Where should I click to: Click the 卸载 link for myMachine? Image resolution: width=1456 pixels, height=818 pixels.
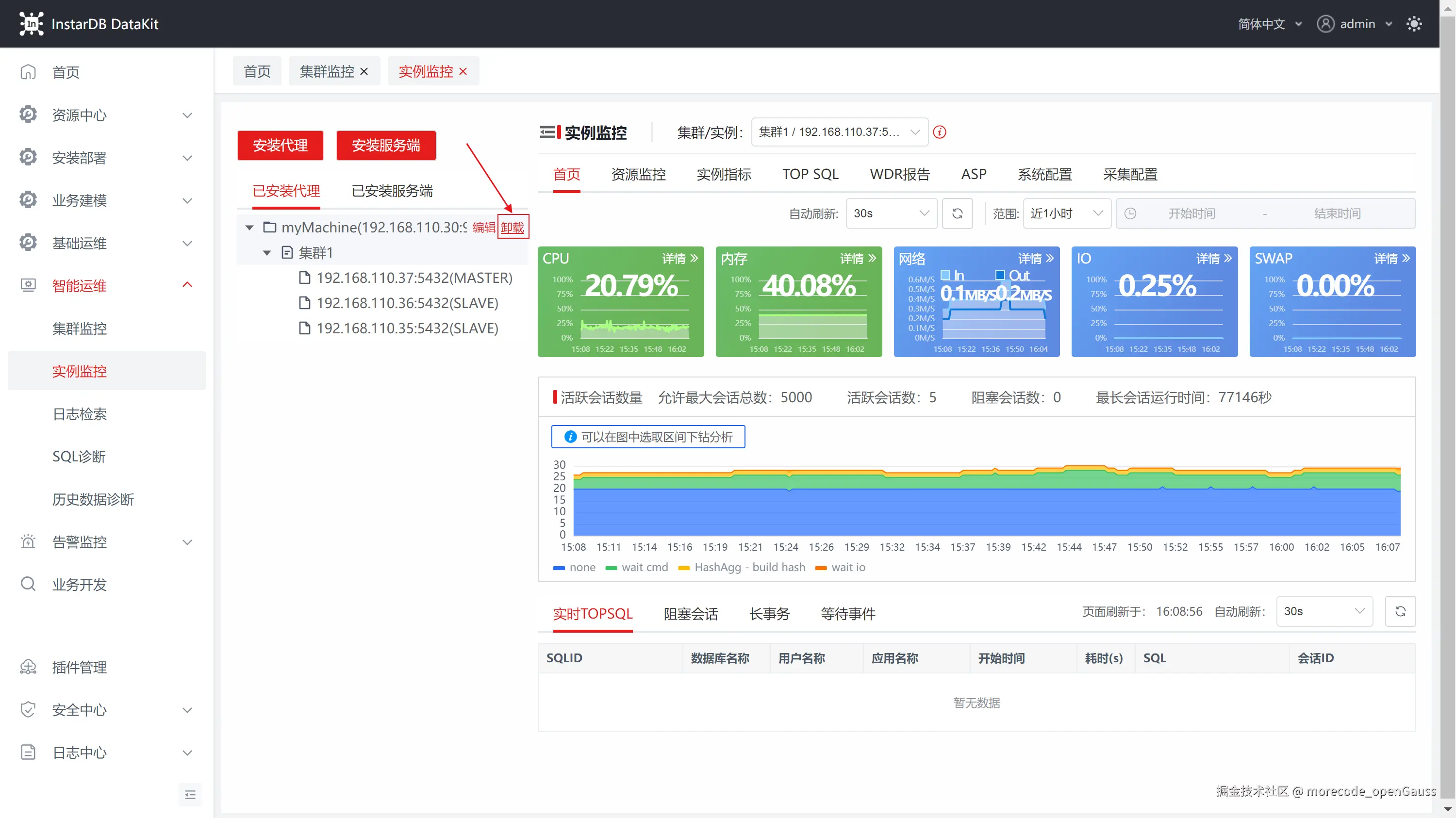click(x=512, y=228)
